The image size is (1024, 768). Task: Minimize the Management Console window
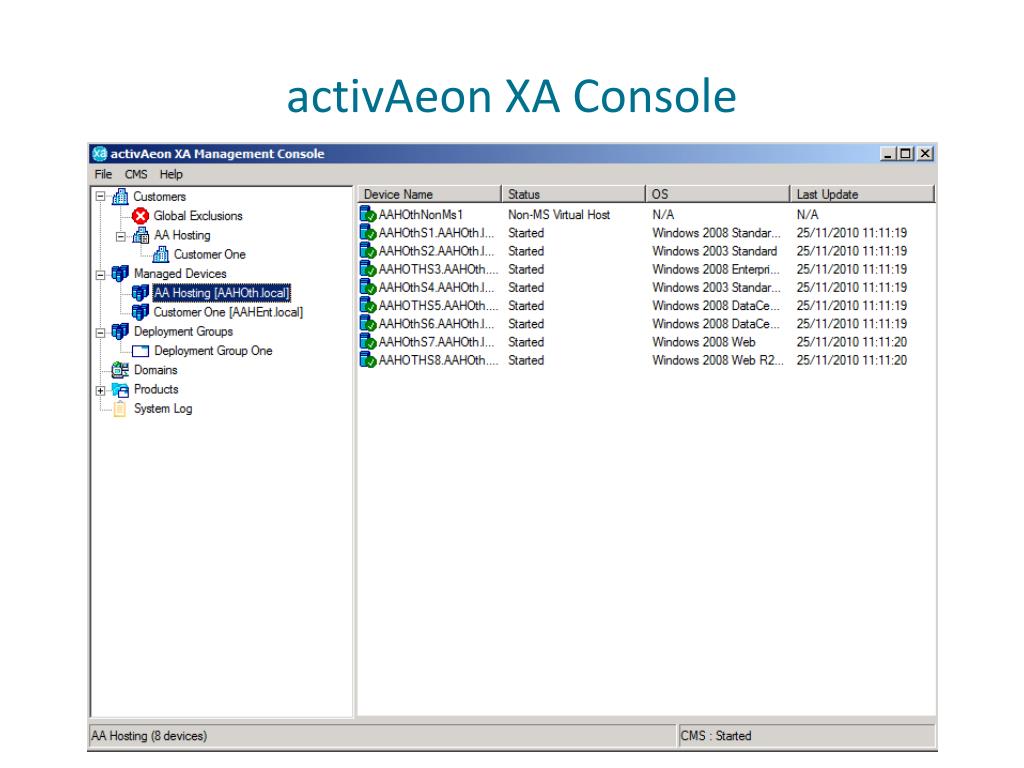[887, 154]
